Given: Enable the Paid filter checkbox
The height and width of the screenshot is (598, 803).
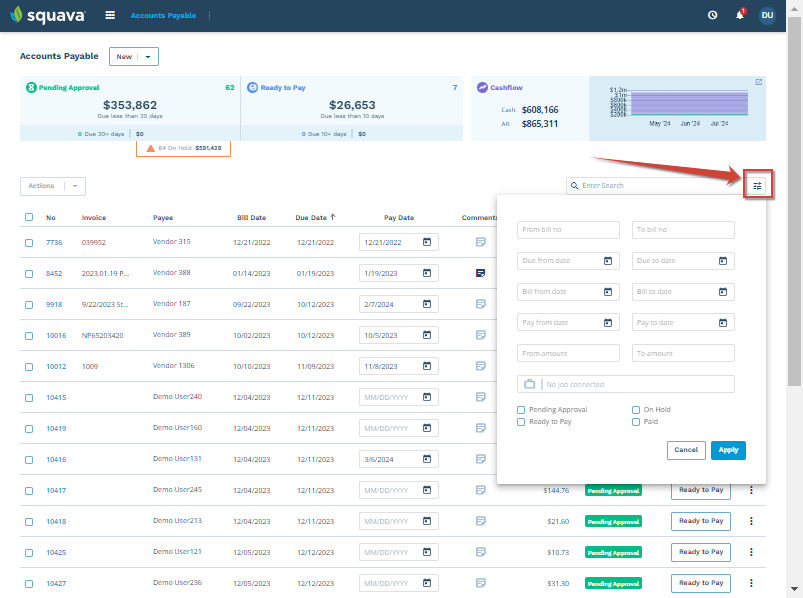Looking at the screenshot, I should coord(636,422).
